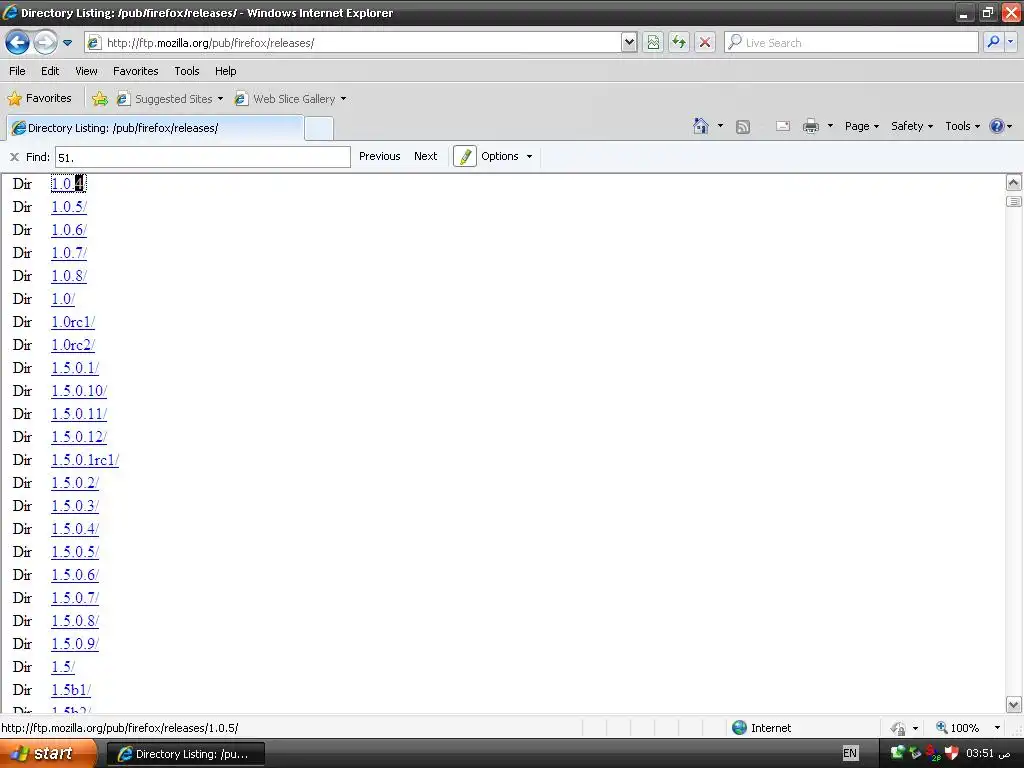Click the Home icon
The height and width of the screenshot is (768, 1024).
pos(701,126)
